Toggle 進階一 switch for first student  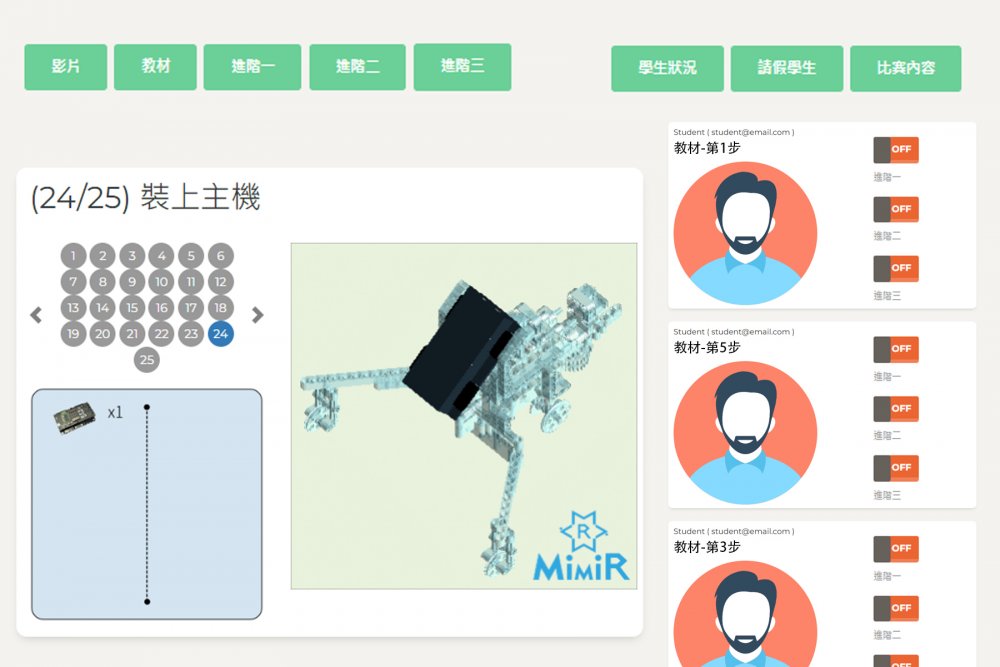(896, 150)
